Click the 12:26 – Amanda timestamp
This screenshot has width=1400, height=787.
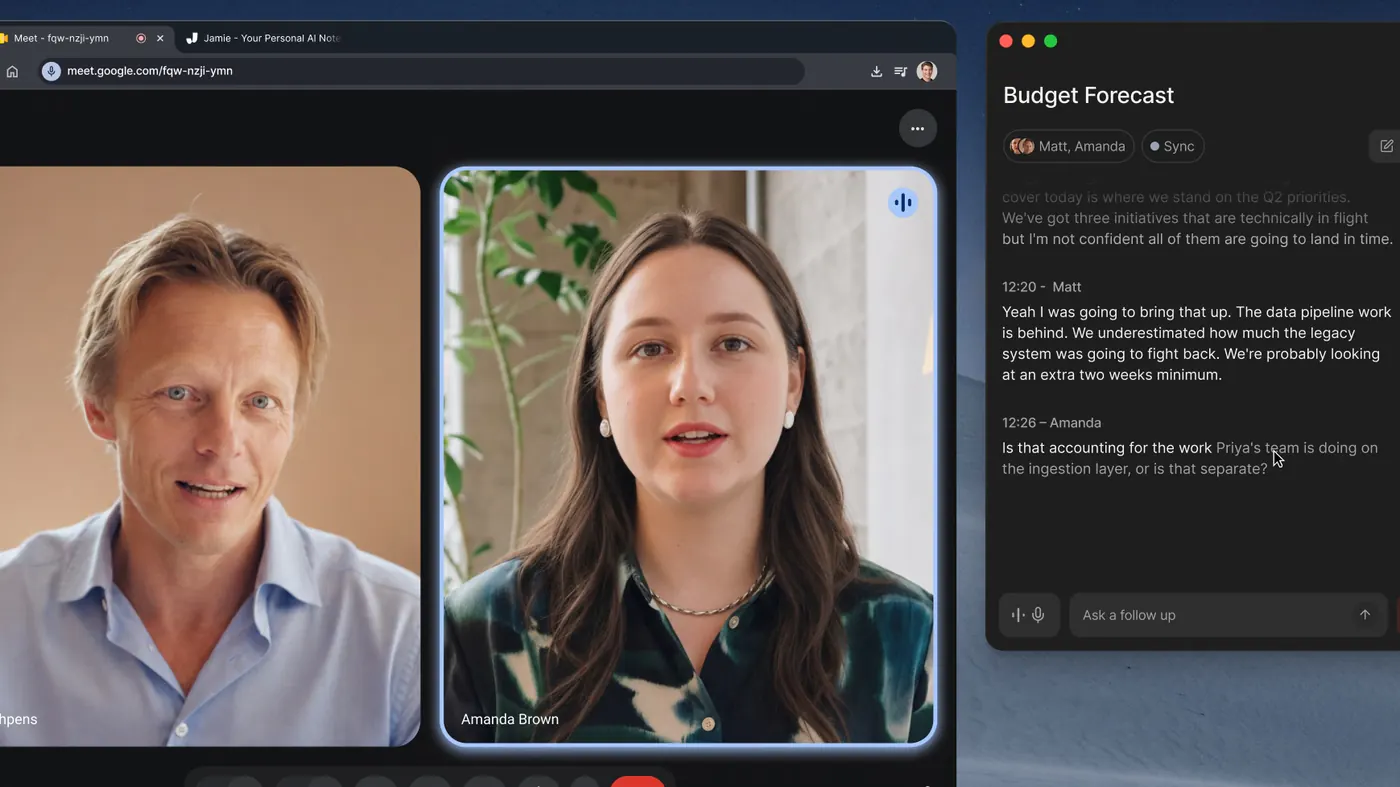click(x=1051, y=423)
